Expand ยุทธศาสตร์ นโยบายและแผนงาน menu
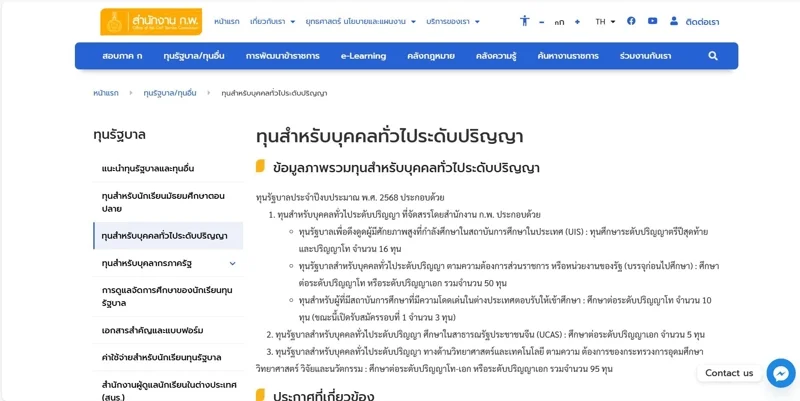Screen dimensions: 800x401 [x=361, y=21]
